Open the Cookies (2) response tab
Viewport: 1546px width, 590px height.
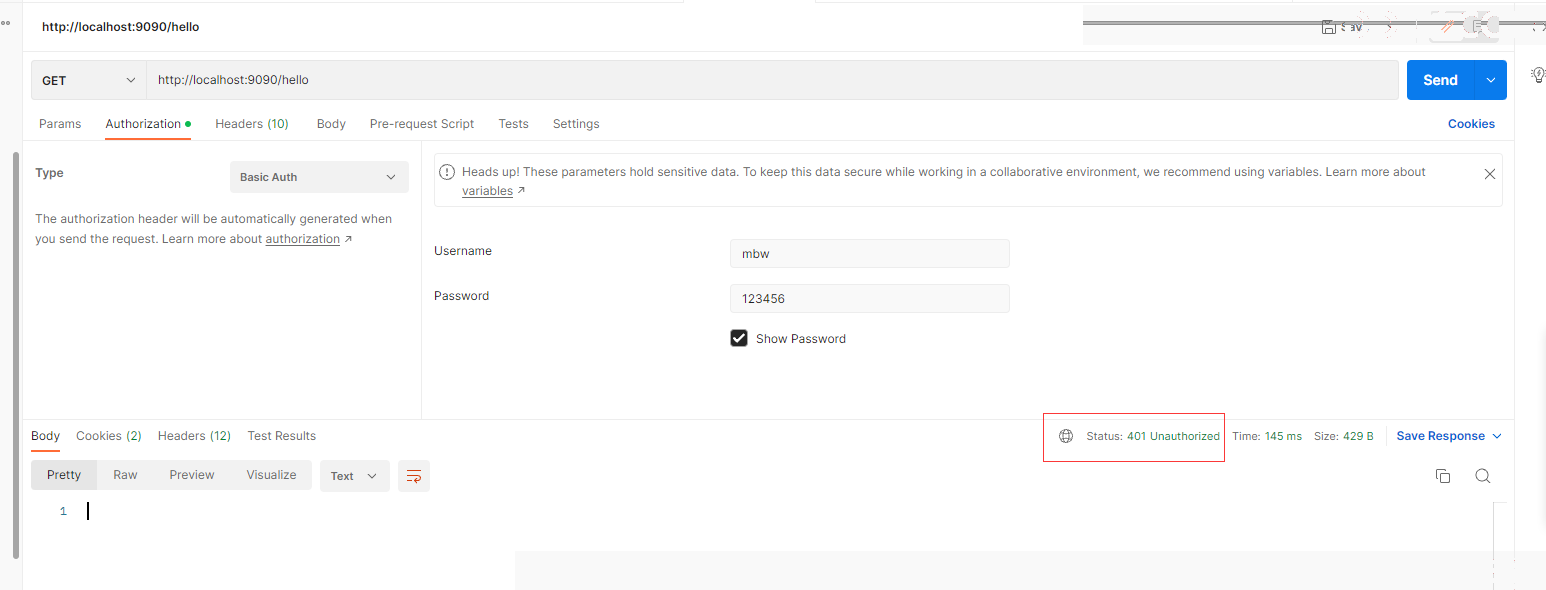click(109, 436)
